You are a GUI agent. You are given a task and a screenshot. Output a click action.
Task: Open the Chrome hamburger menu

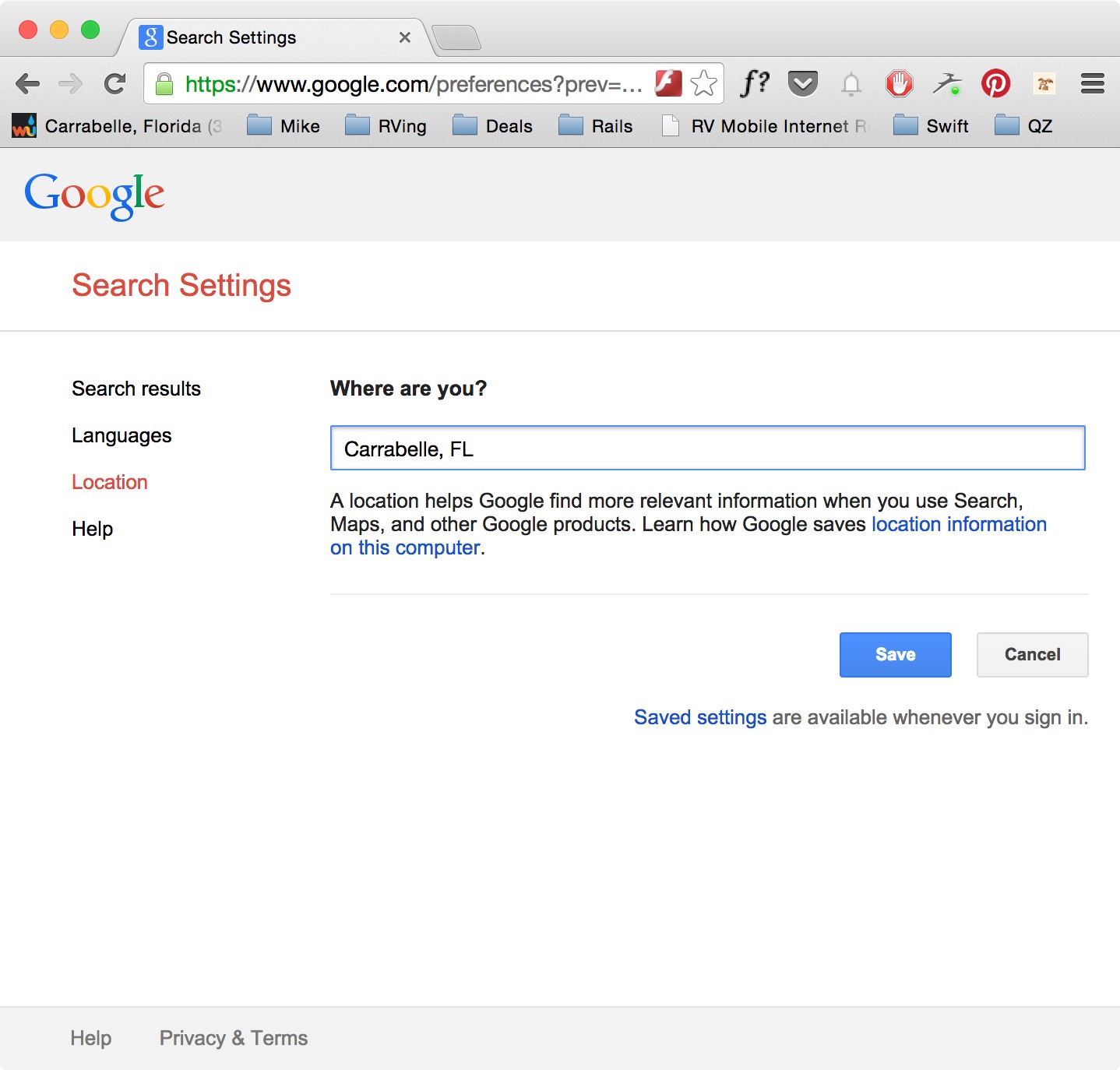1093,83
